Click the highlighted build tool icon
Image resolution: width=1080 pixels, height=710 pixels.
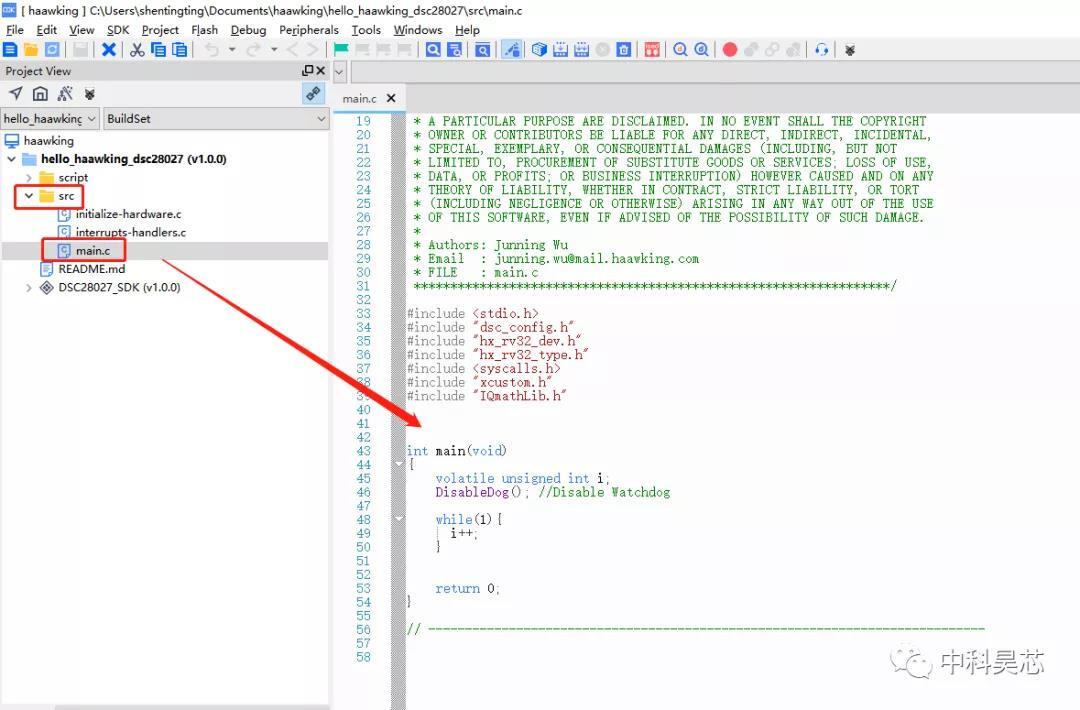pos(512,50)
